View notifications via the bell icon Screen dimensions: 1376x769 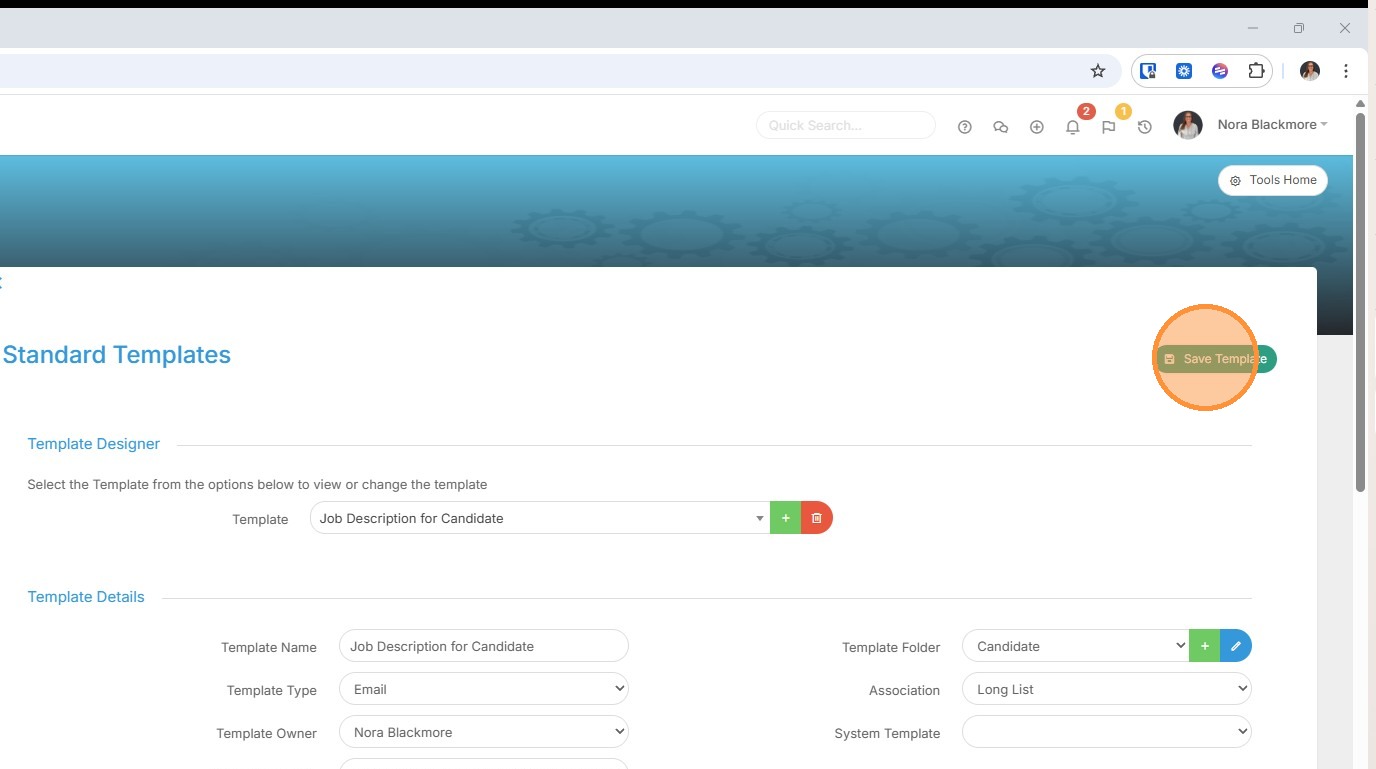click(x=1073, y=127)
